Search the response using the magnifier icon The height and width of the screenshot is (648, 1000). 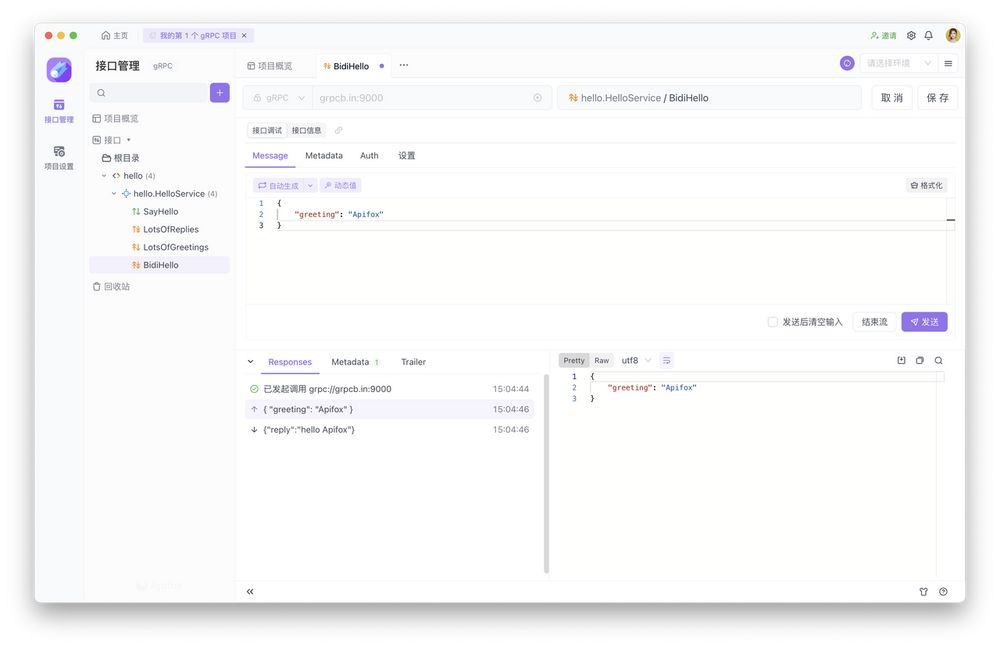point(939,360)
